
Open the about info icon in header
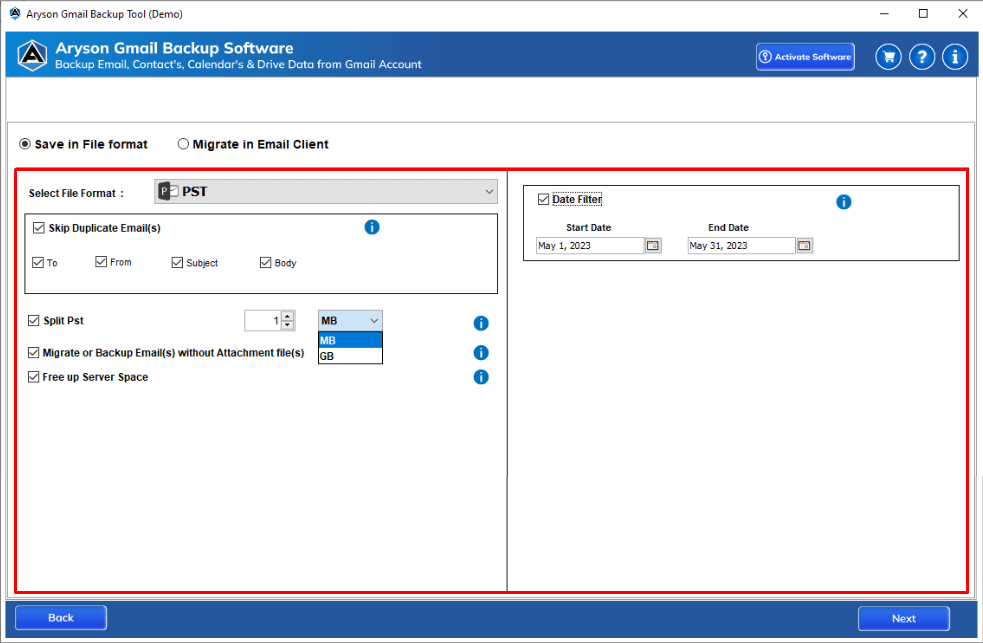point(955,57)
